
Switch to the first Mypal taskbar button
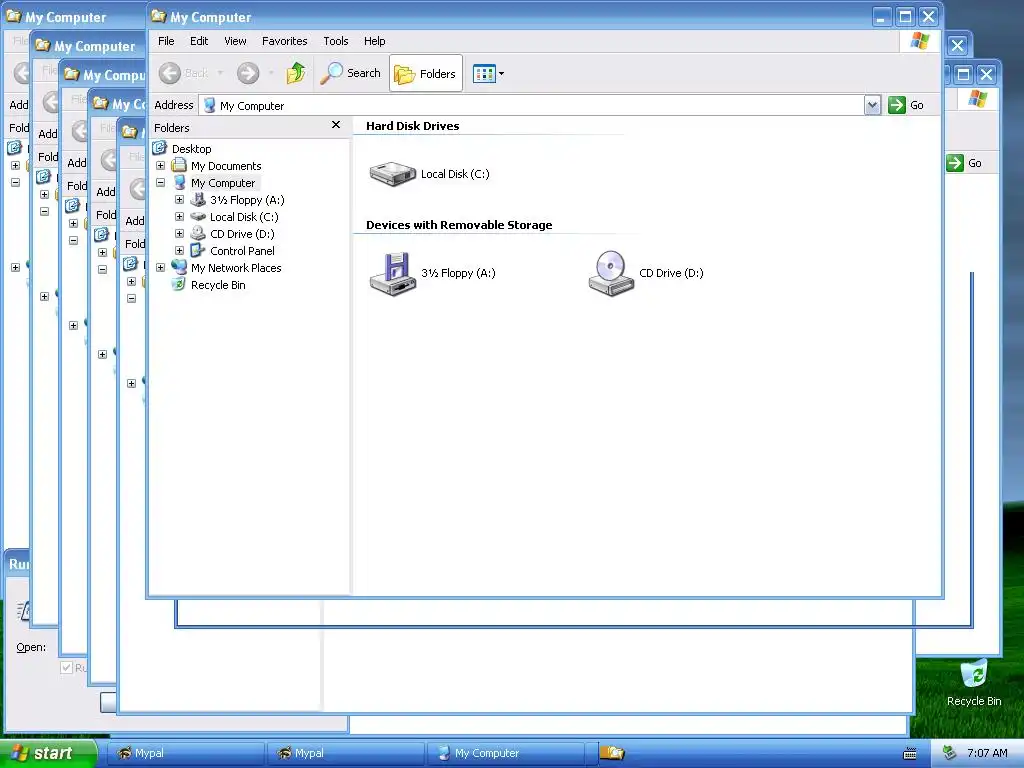tap(185, 753)
